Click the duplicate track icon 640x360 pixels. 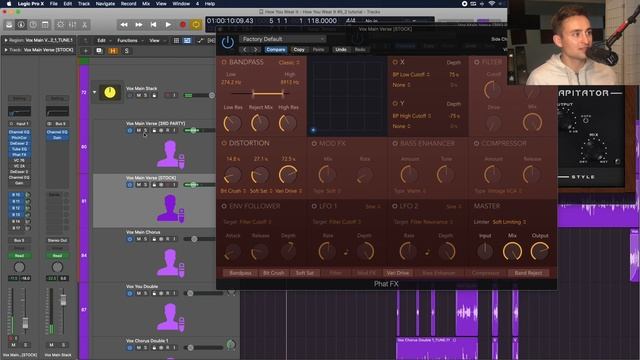99,51
